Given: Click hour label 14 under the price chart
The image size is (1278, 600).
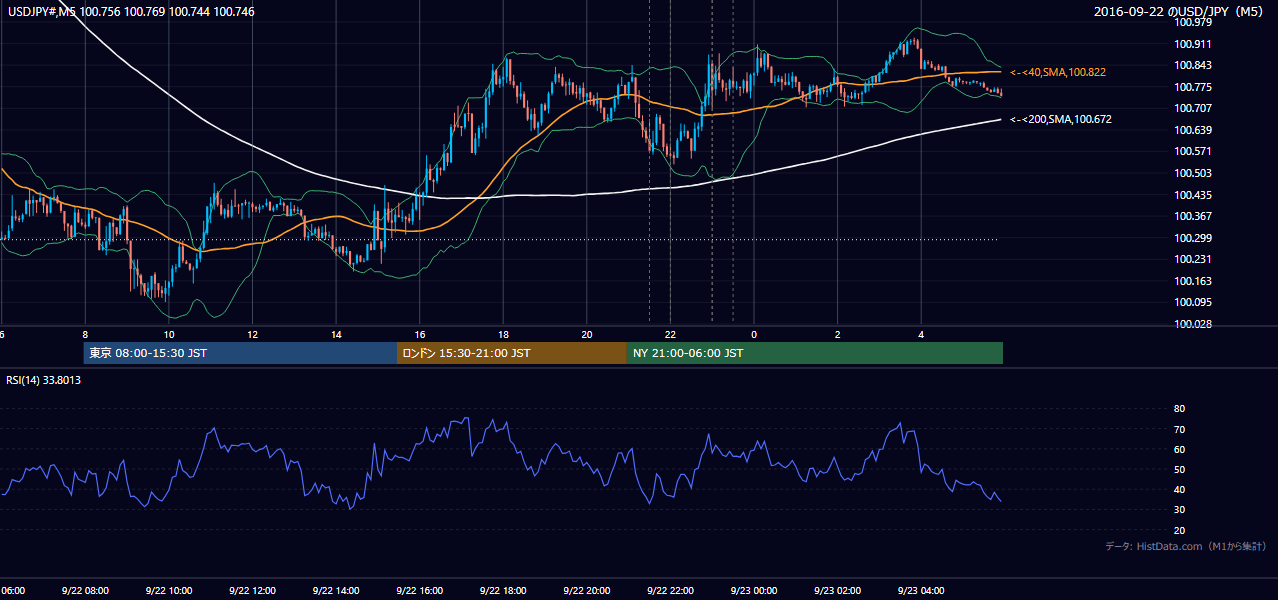Looking at the screenshot, I should [x=336, y=335].
